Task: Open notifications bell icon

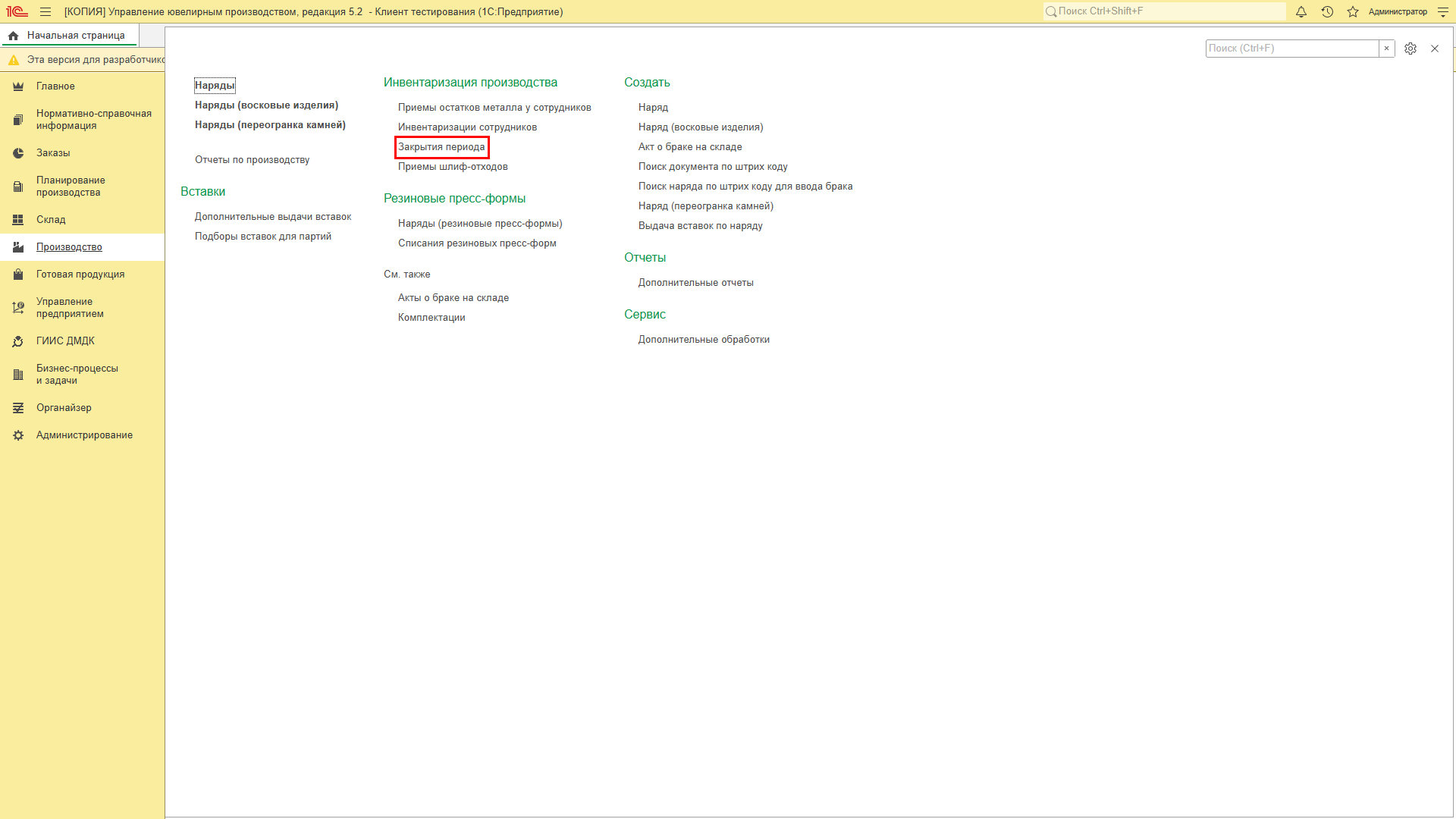Action: tap(1301, 12)
